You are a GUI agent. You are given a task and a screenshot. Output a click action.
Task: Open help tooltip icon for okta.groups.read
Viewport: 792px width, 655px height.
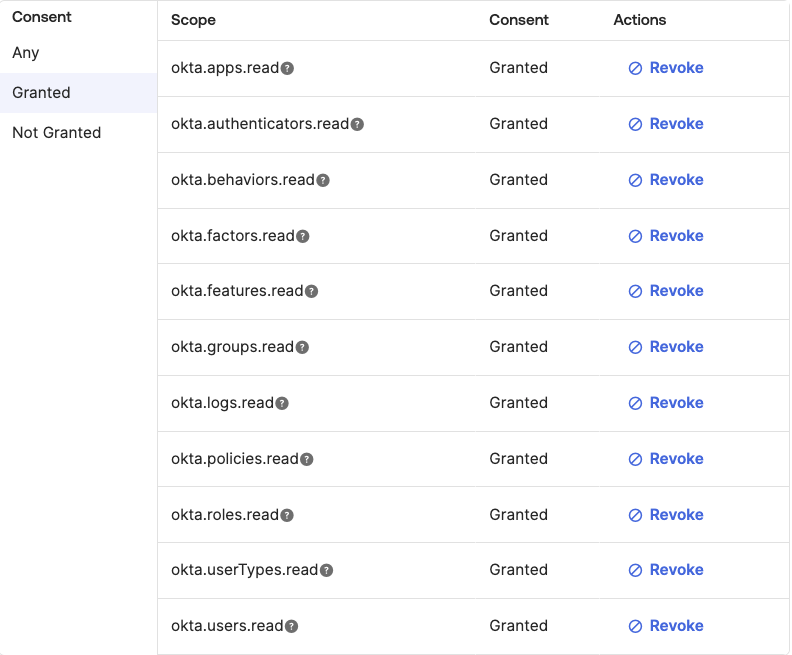click(x=302, y=347)
